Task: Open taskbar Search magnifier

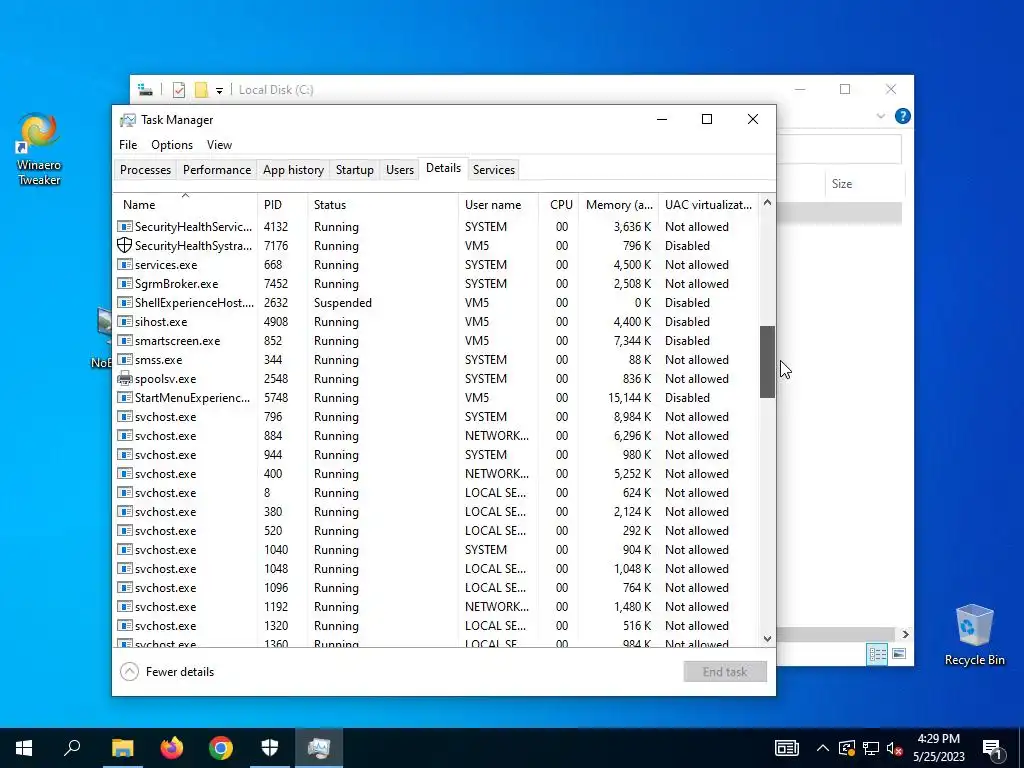Action: (x=72, y=748)
